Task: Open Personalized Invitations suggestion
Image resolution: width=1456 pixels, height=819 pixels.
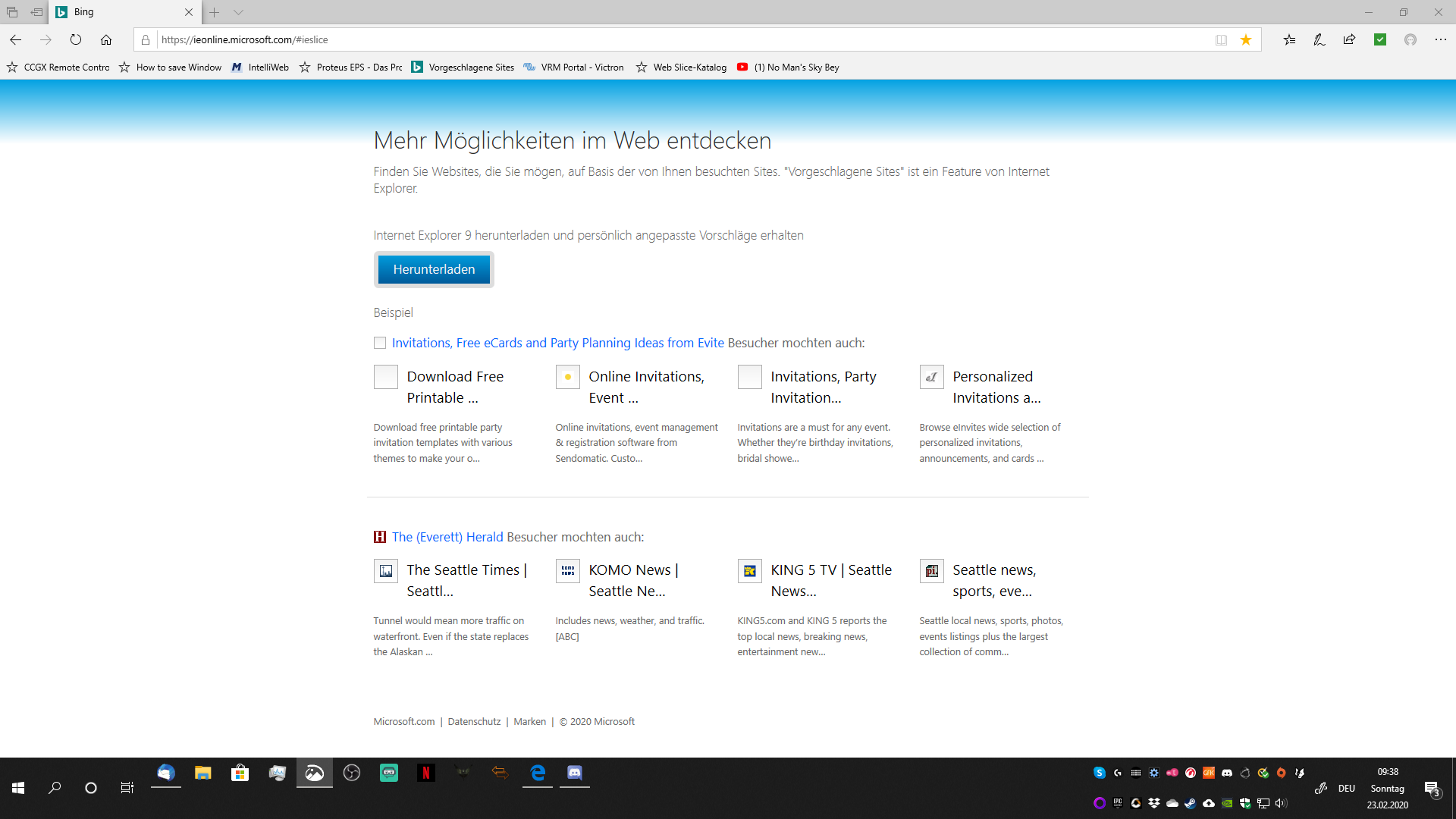Action: [996, 387]
